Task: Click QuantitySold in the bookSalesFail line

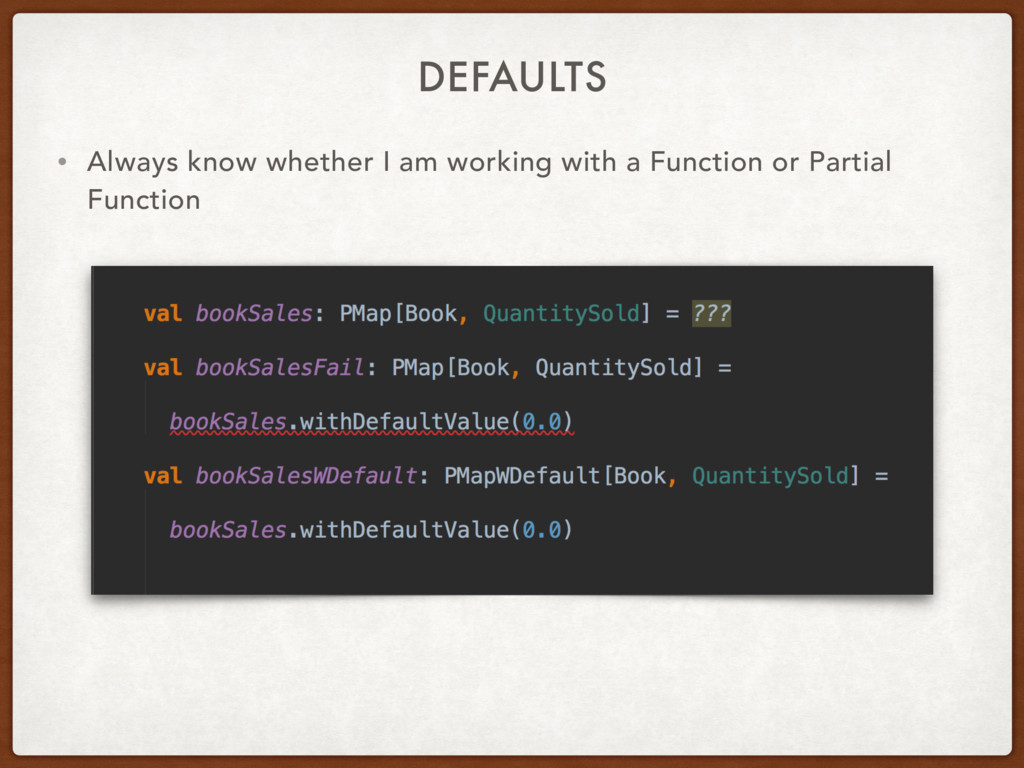Action: pyautogui.click(x=614, y=368)
